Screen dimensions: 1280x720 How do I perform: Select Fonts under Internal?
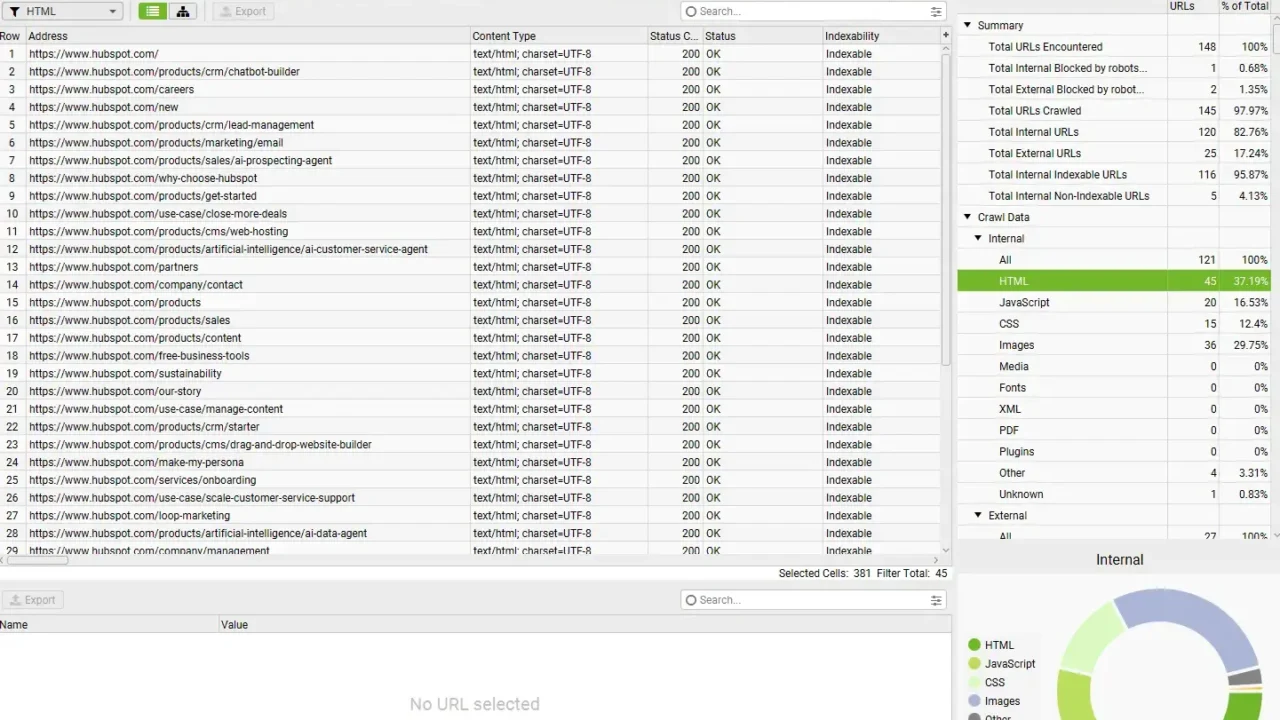(1114, 388)
